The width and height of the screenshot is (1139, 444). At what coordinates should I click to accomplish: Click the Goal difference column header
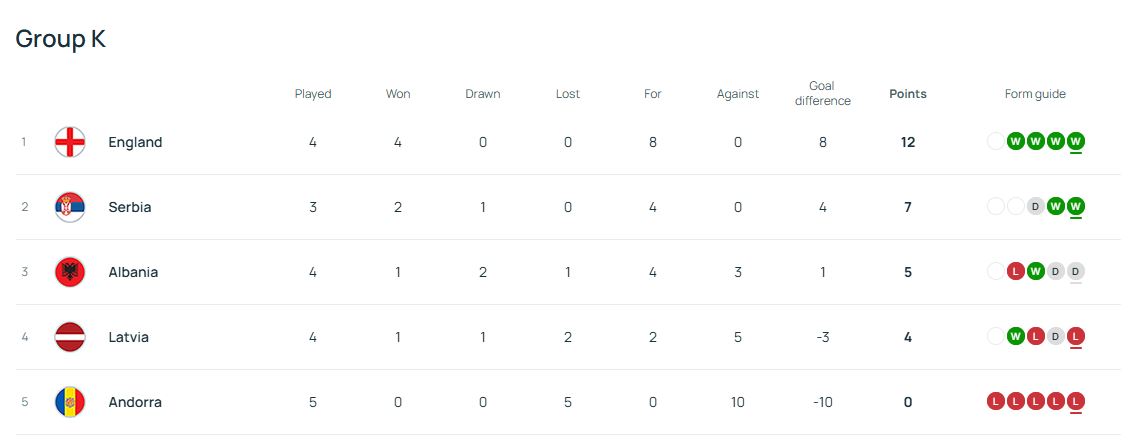click(823, 93)
